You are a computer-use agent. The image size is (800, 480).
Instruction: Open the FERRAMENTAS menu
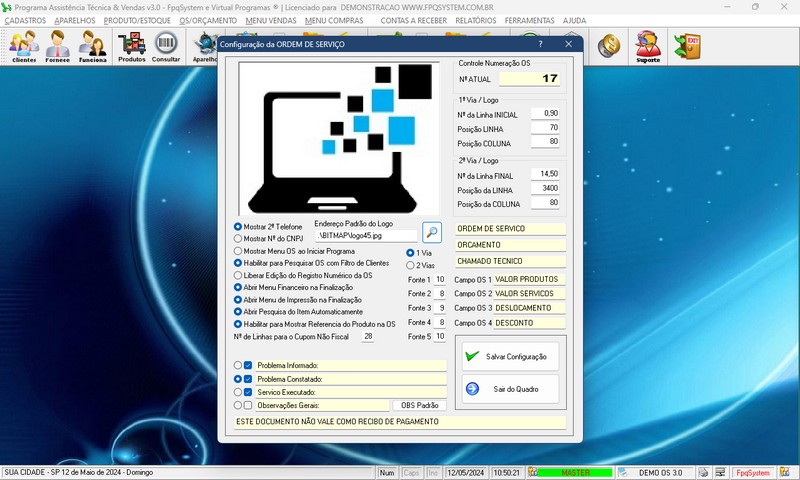tap(530, 20)
